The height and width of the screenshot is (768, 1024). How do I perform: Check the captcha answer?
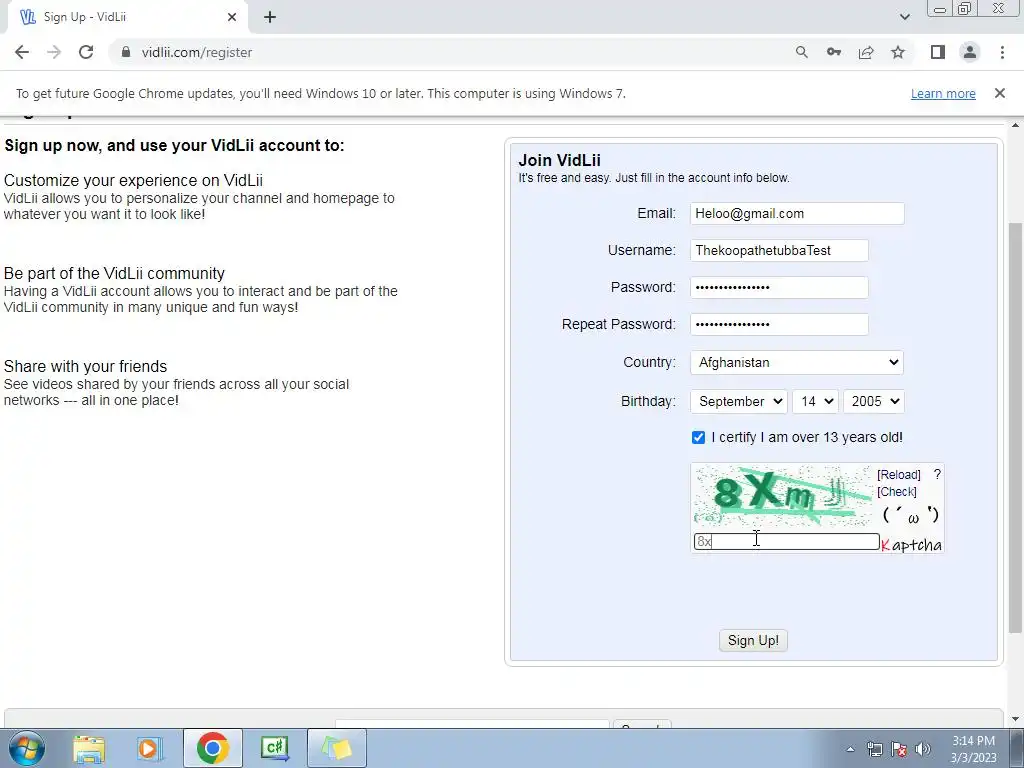point(897,492)
